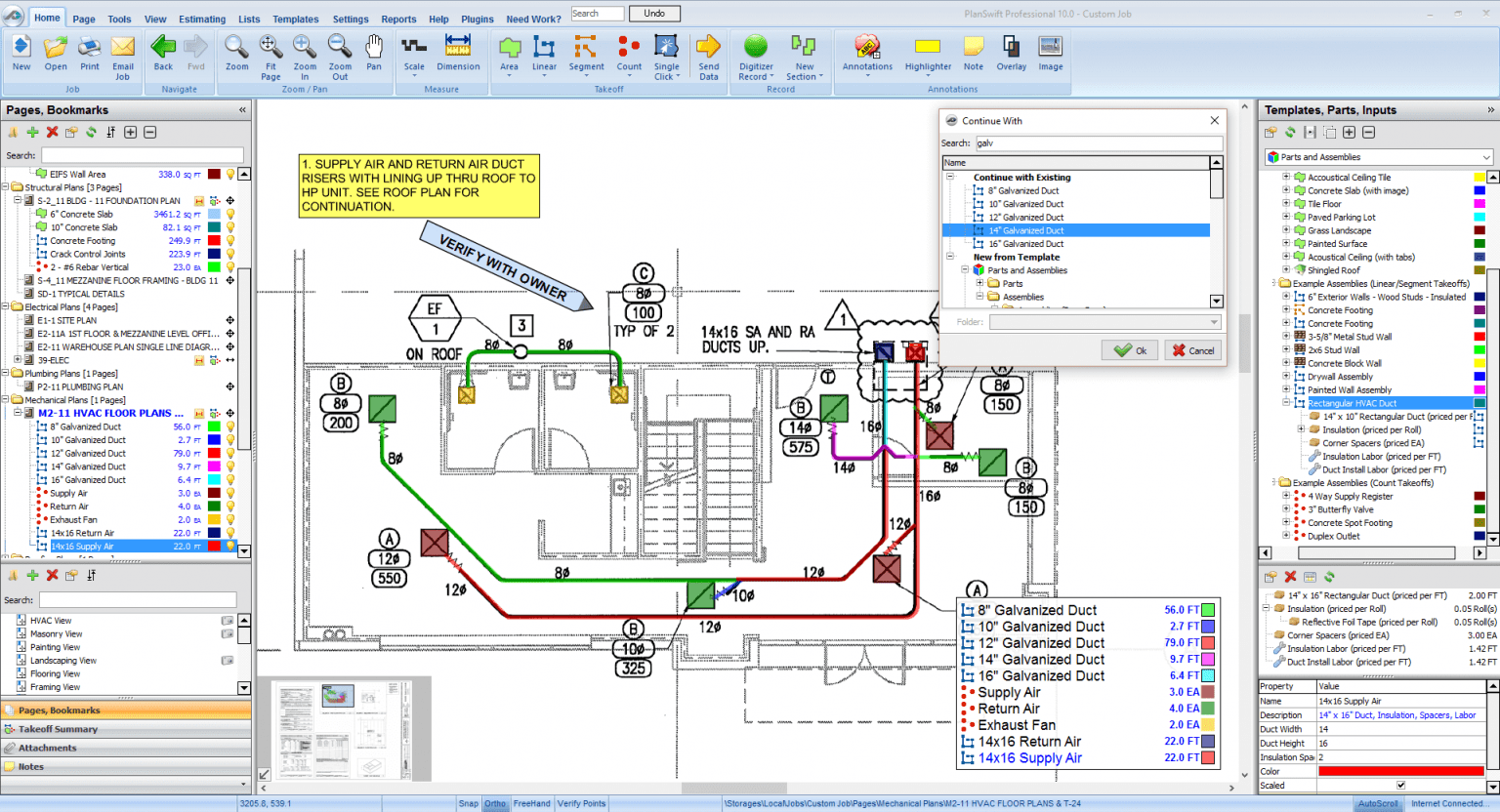Click Ok in the Continue With dialog

coord(1129,349)
